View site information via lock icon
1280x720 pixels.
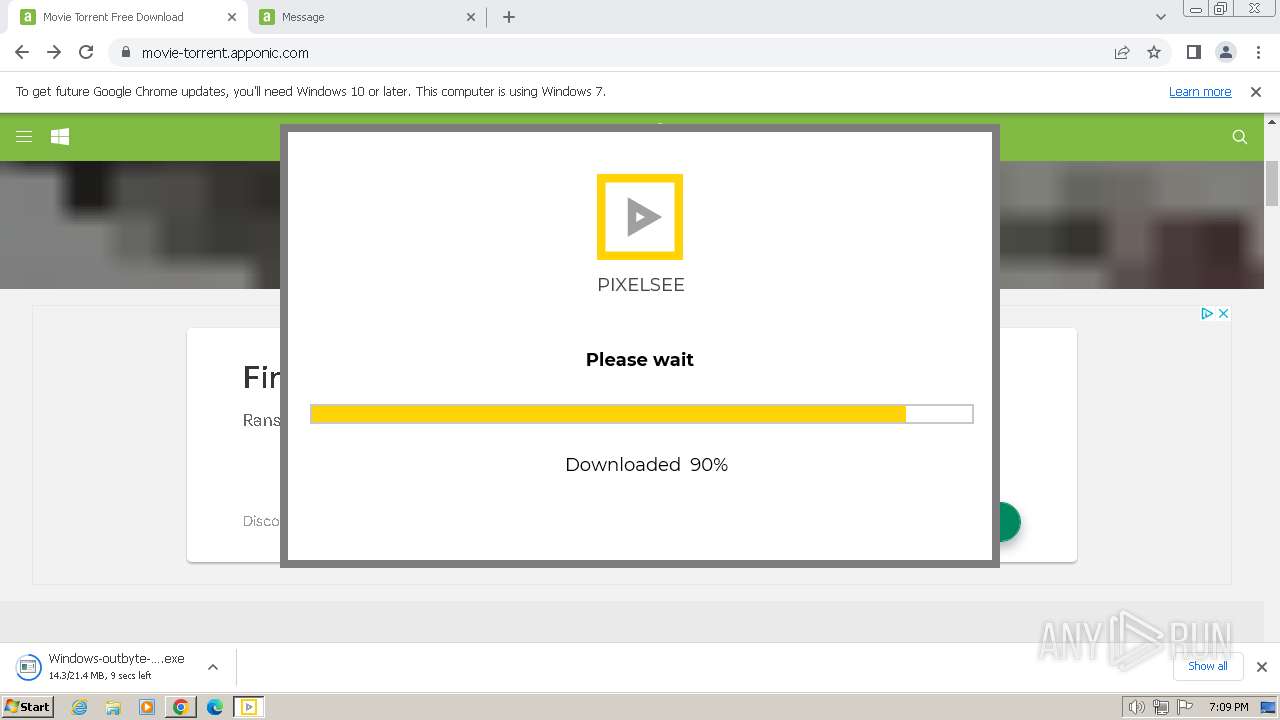[x=126, y=53]
